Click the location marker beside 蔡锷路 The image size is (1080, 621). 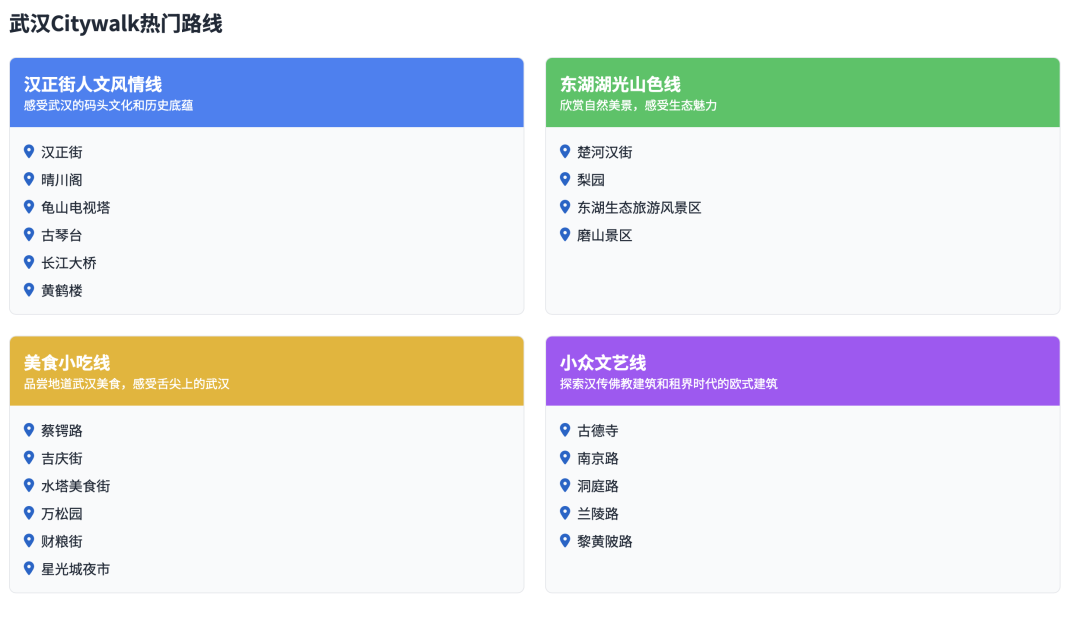pyautogui.click(x=28, y=430)
